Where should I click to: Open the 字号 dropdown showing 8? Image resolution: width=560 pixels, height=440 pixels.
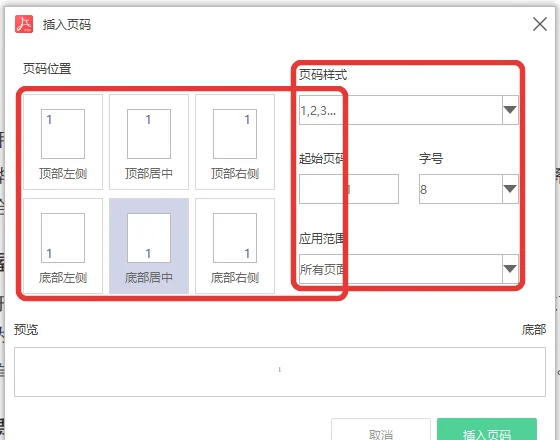click(469, 189)
